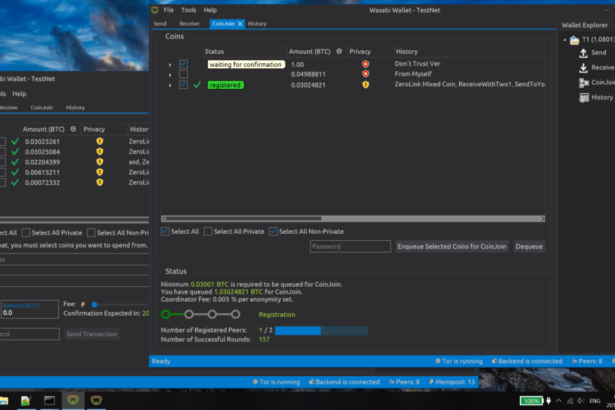Click yellow shield on 0.02204399 row, back window
The image size is (615, 410).
point(100,162)
